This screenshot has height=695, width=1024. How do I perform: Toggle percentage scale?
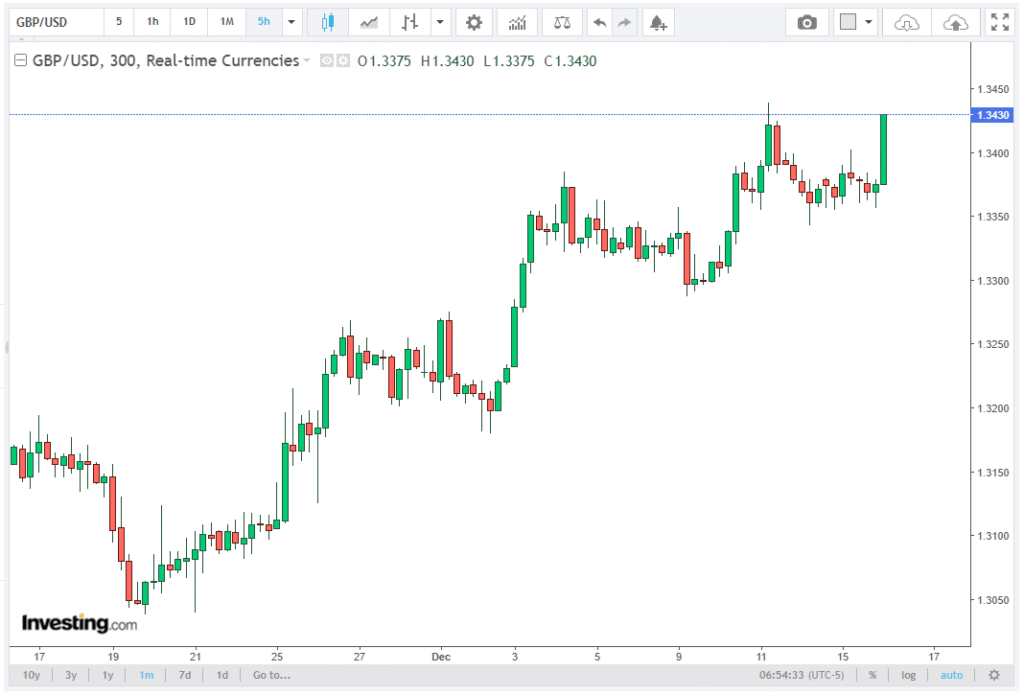pos(872,675)
